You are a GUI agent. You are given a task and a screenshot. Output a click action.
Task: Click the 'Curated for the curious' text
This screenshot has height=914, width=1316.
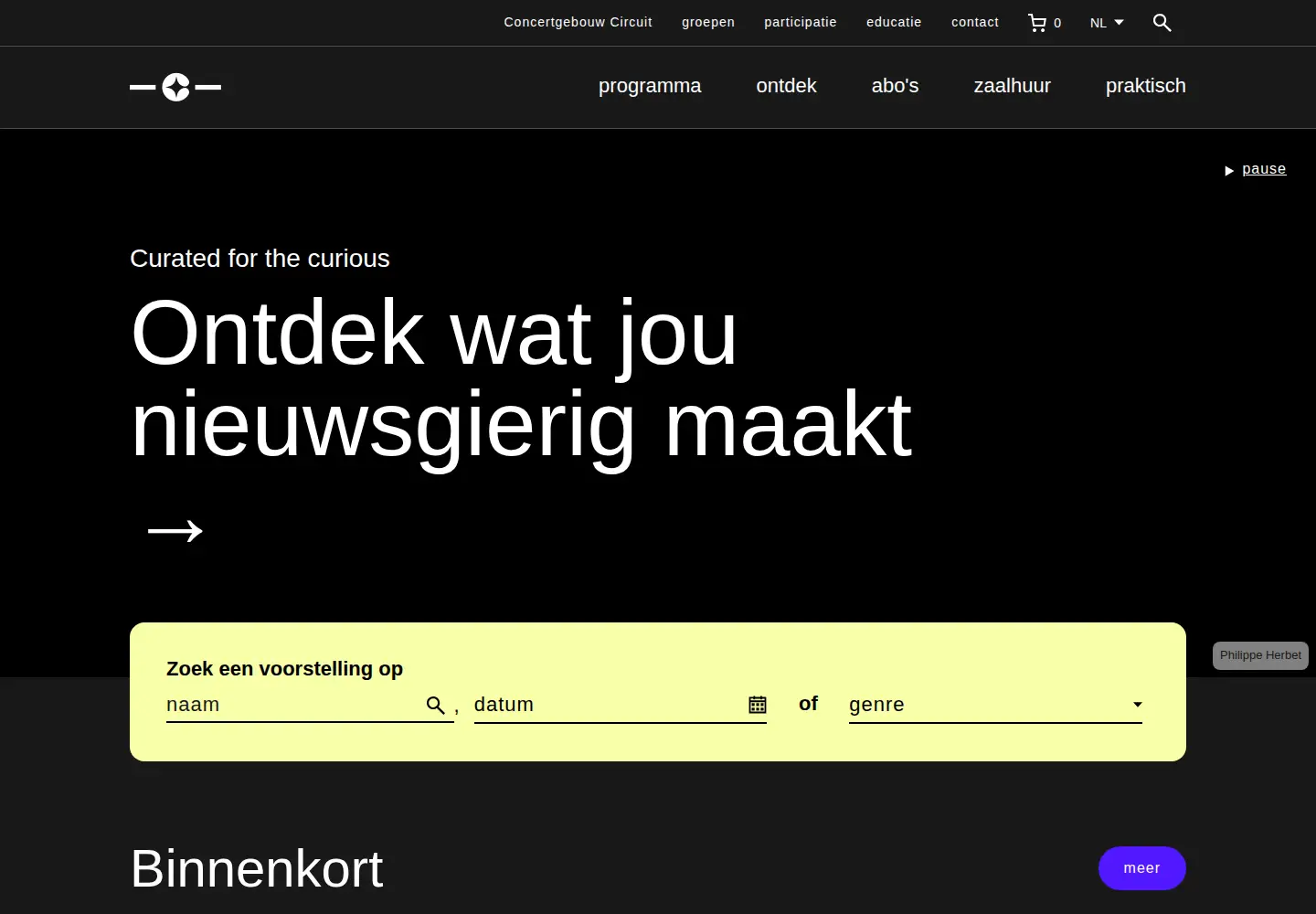click(x=260, y=259)
